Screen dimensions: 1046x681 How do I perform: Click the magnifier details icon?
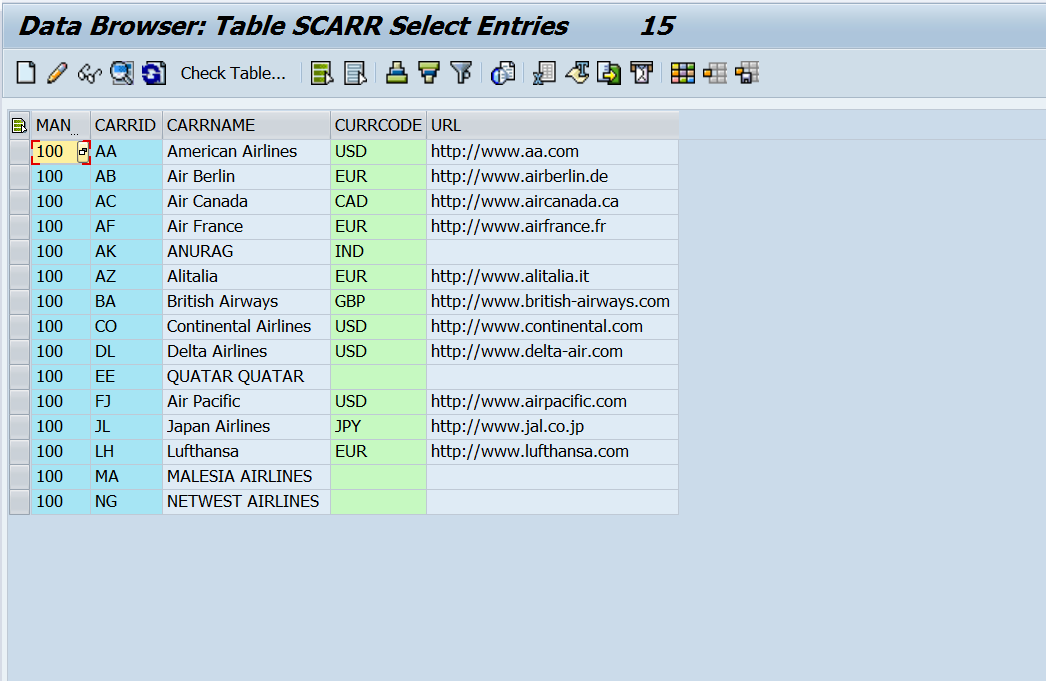tap(121, 72)
